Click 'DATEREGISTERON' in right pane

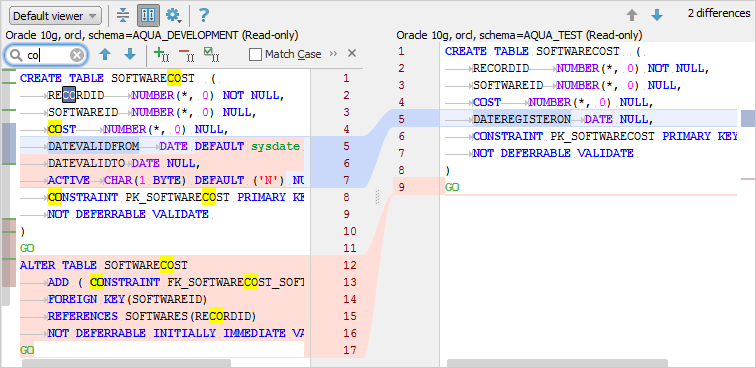coord(522,119)
